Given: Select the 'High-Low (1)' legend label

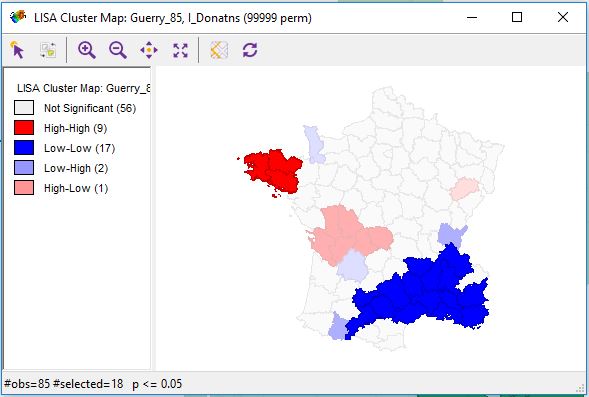Looking at the screenshot, I should 76,188.
